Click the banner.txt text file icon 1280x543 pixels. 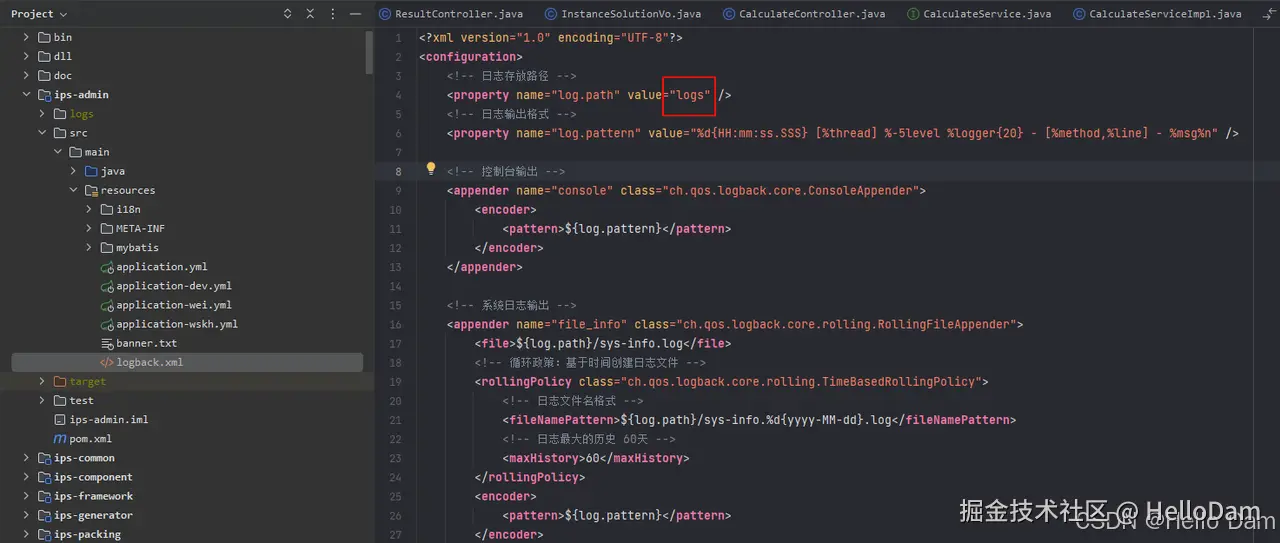[107, 343]
